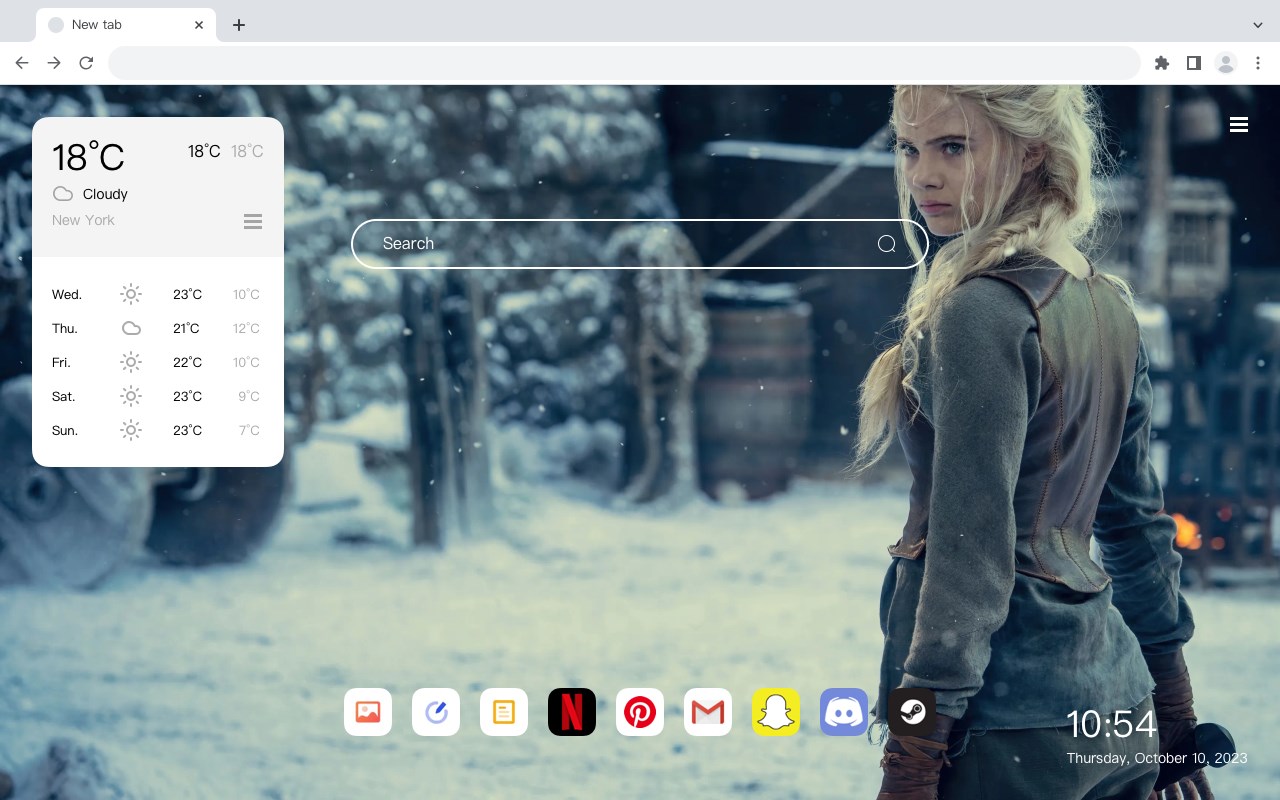This screenshot has width=1280, height=800.
Task: Click the 10:54 clock display
Action: (x=1111, y=724)
